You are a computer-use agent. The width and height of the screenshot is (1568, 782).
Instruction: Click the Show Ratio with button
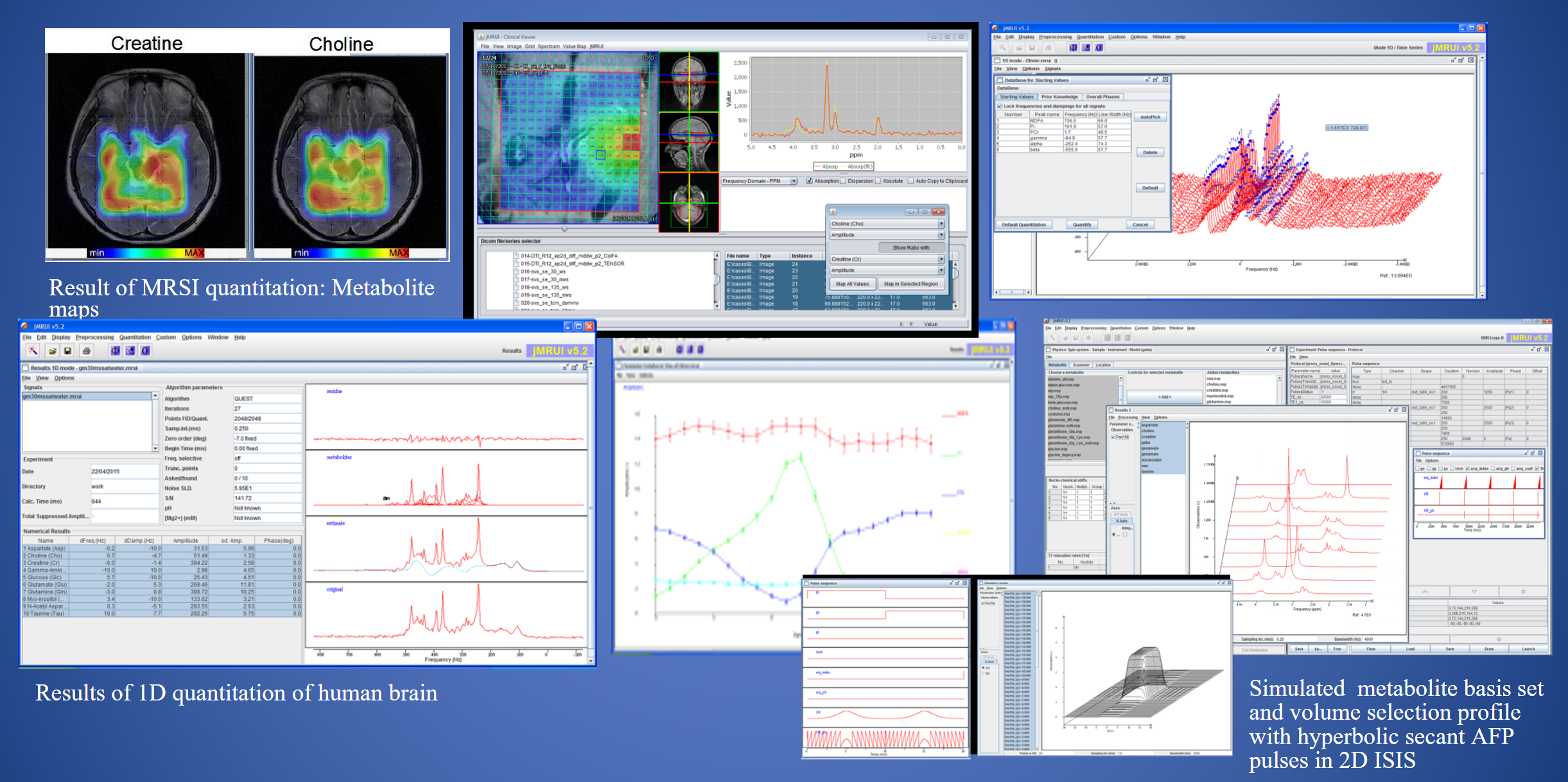pyautogui.click(x=911, y=248)
